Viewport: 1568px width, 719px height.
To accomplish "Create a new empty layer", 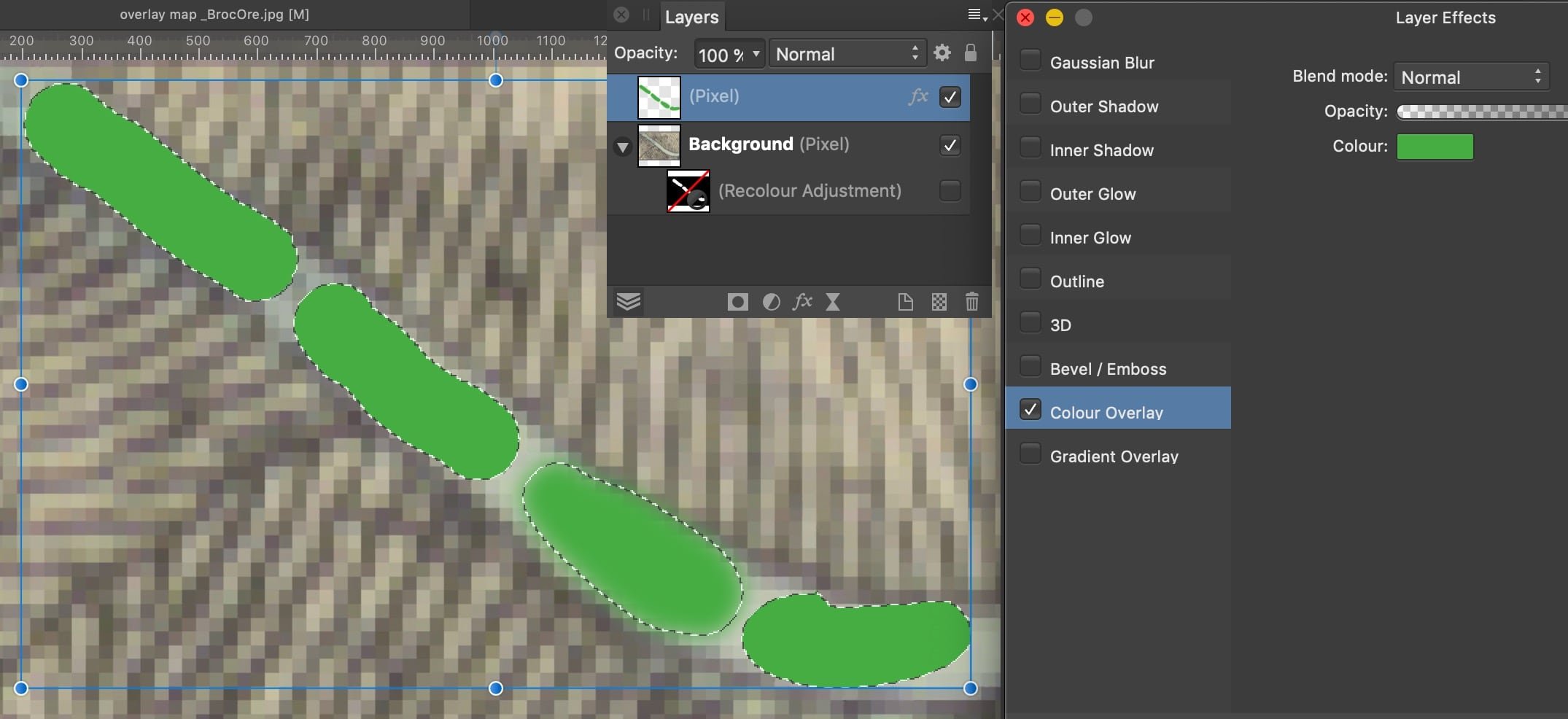I will [x=907, y=301].
